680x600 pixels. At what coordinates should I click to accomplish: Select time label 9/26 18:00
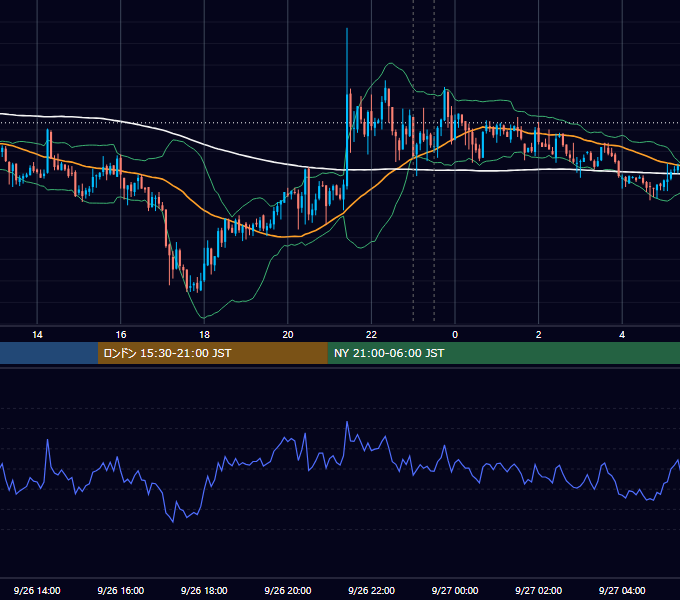point(204,590)
